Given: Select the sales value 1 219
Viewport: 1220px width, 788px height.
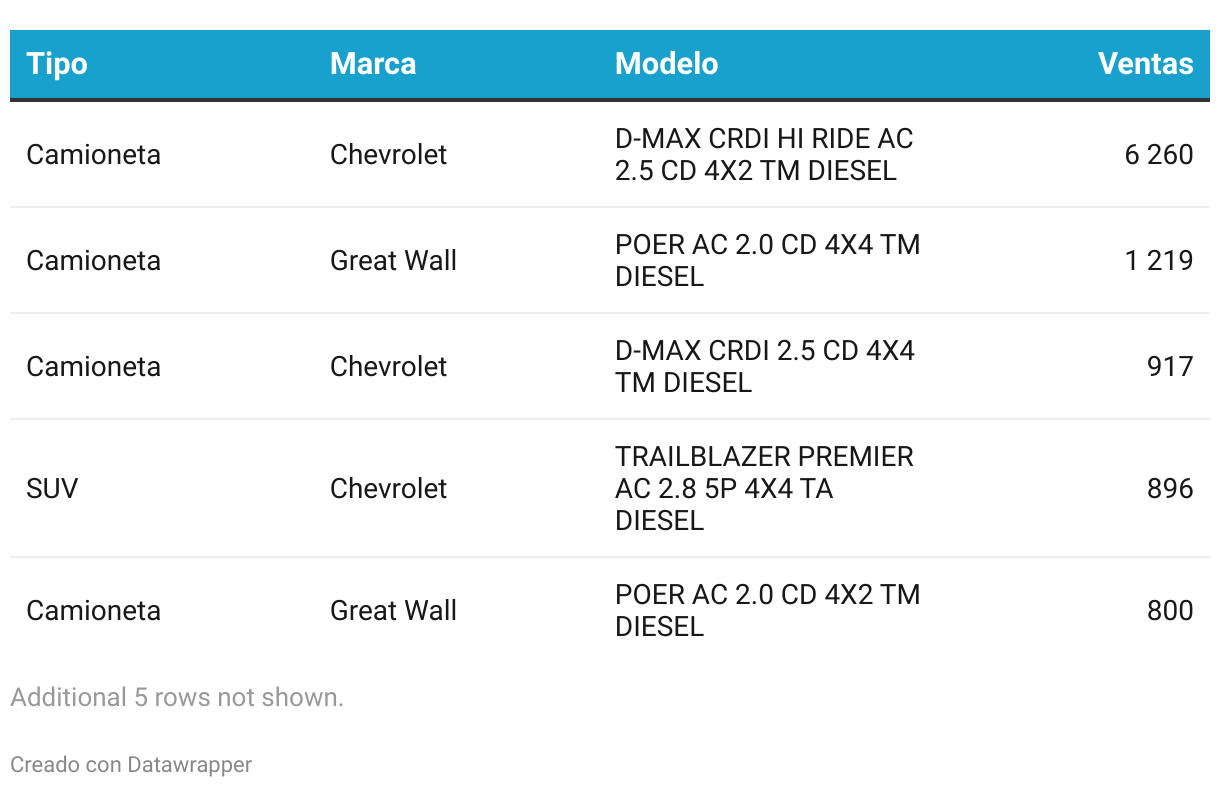Looking at the screenshot, I should click(x=1158, y=260).
